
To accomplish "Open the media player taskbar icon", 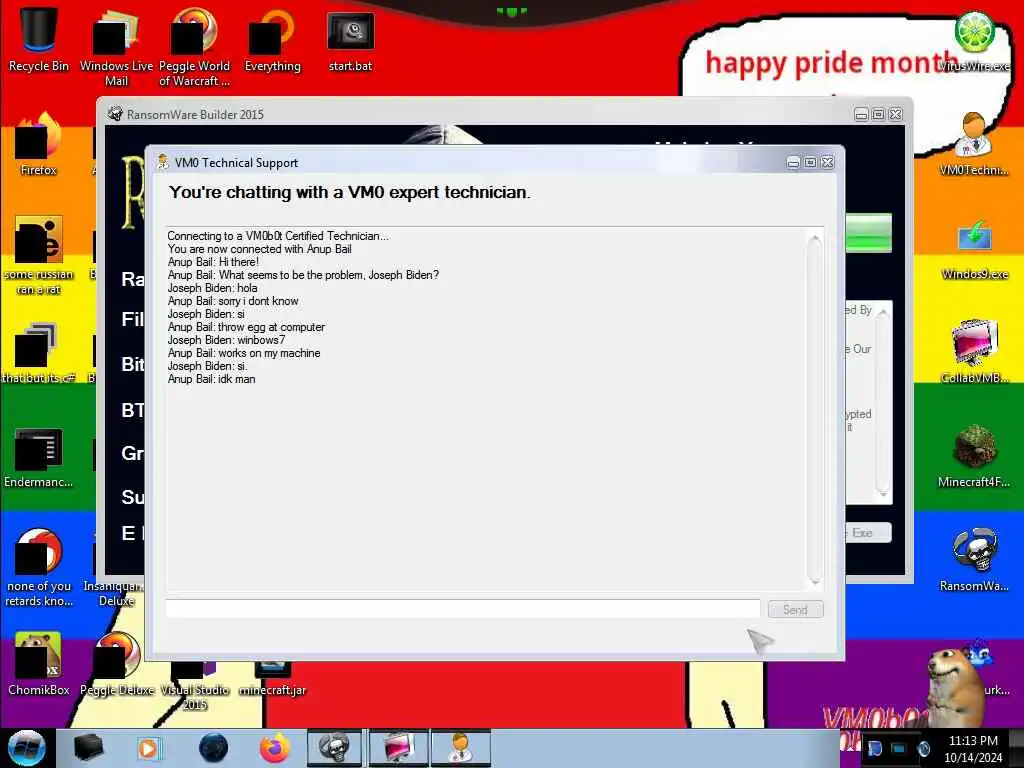I will click(148, 748).
